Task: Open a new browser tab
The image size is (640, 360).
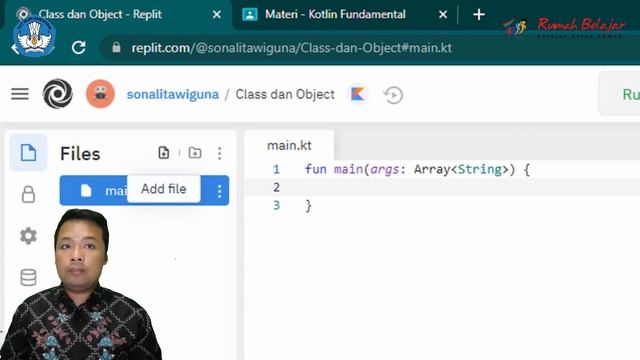Action: [479, 15]
